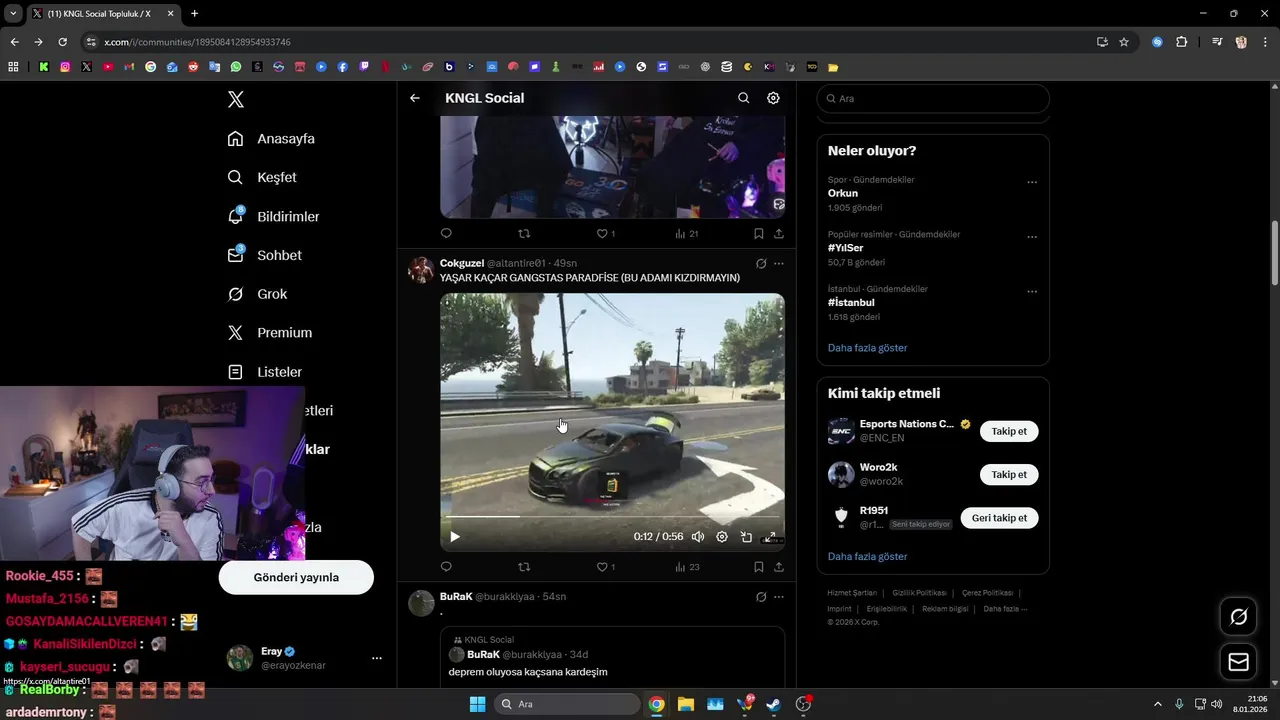Open Eray account menu dots
This screenshot has height=720, width=1280.
click(377, 658)
